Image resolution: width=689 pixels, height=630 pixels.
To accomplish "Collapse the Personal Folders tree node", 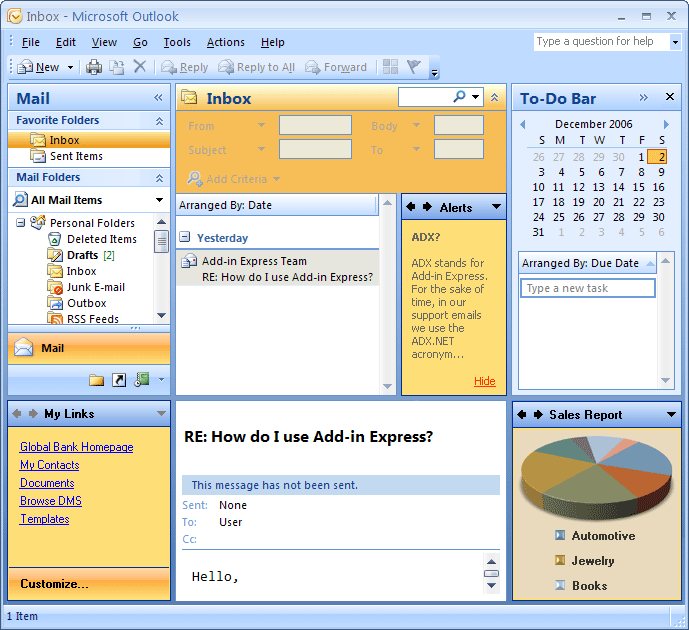I will (21, 223).
